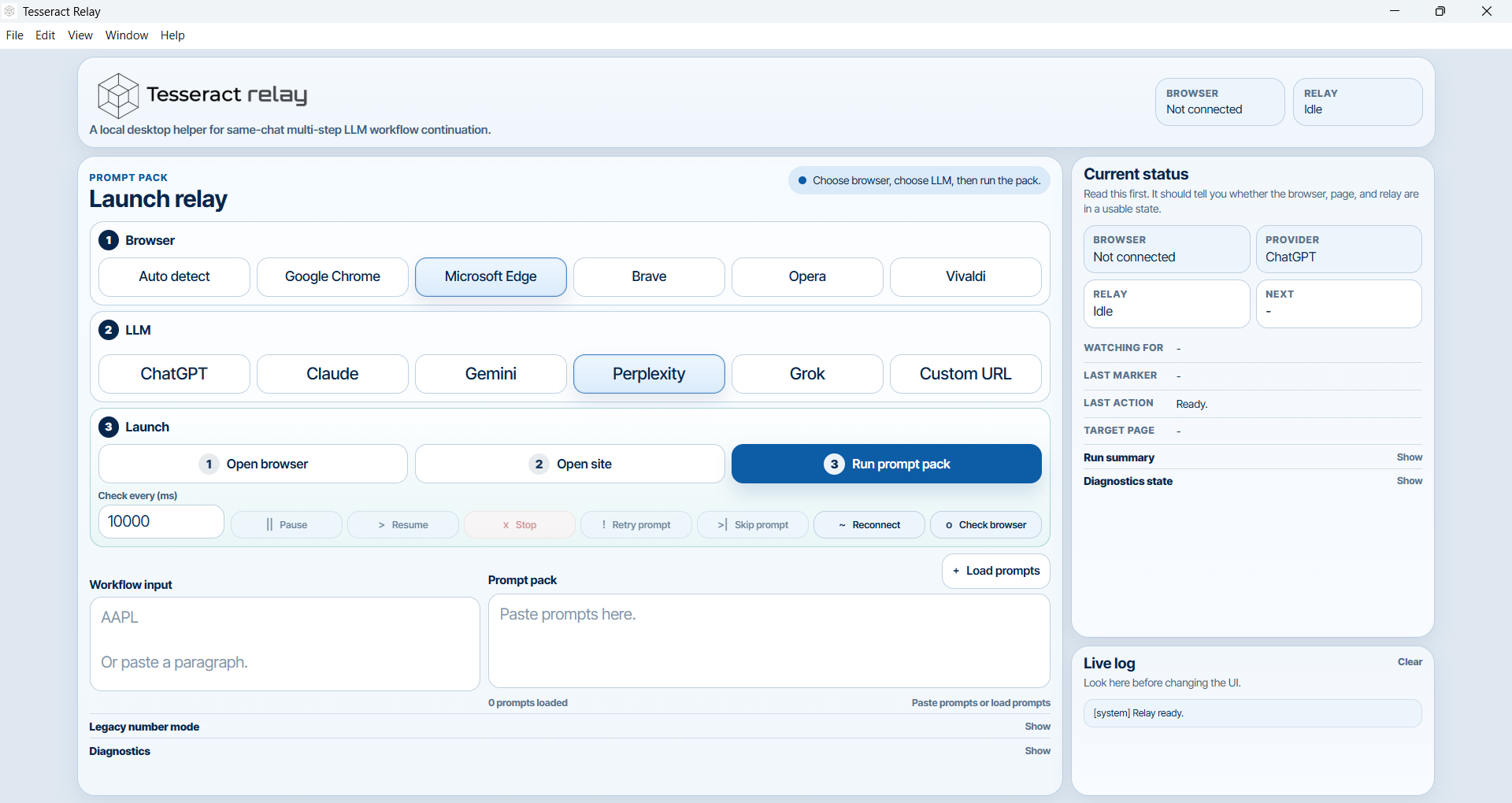
Task: Maximize the Tesseract Relay window
Action: (x=1440, y=11)
